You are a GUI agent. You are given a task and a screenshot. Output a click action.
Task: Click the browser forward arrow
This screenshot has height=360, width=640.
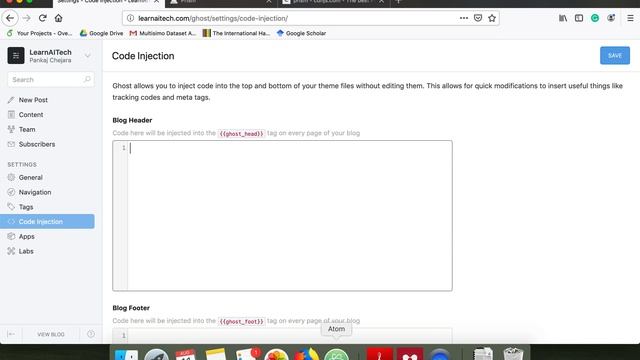click(x=27, y=18)
